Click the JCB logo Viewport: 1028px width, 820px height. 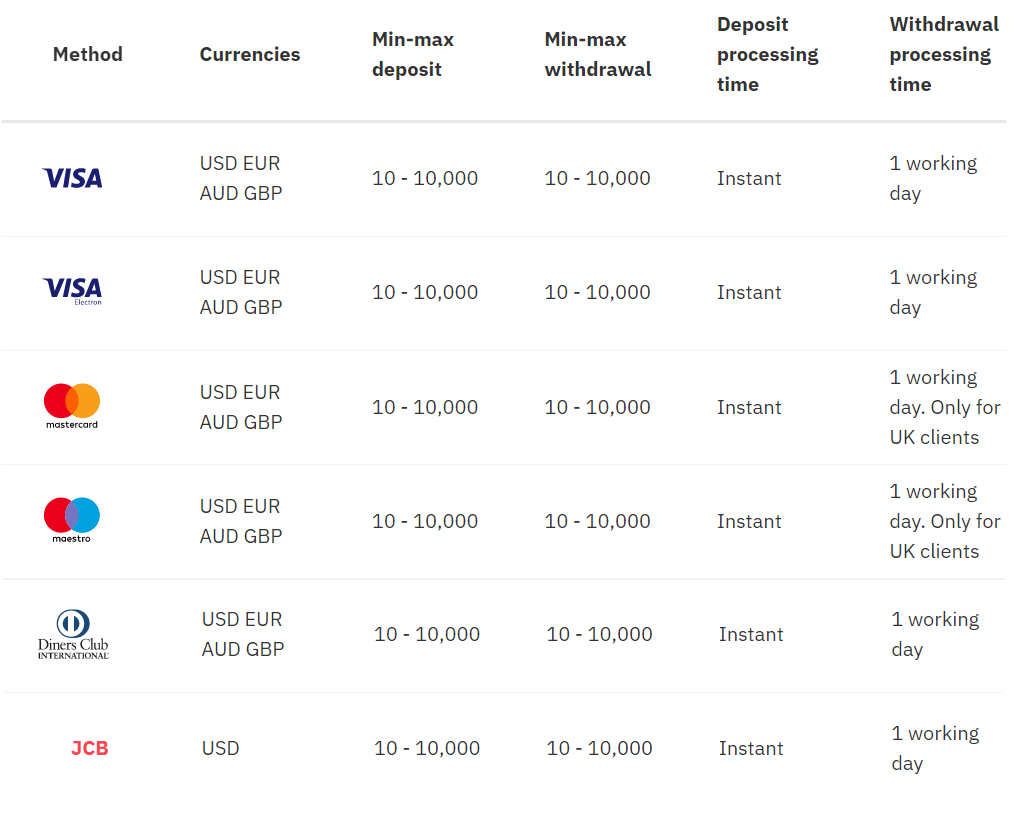[89, 748]
